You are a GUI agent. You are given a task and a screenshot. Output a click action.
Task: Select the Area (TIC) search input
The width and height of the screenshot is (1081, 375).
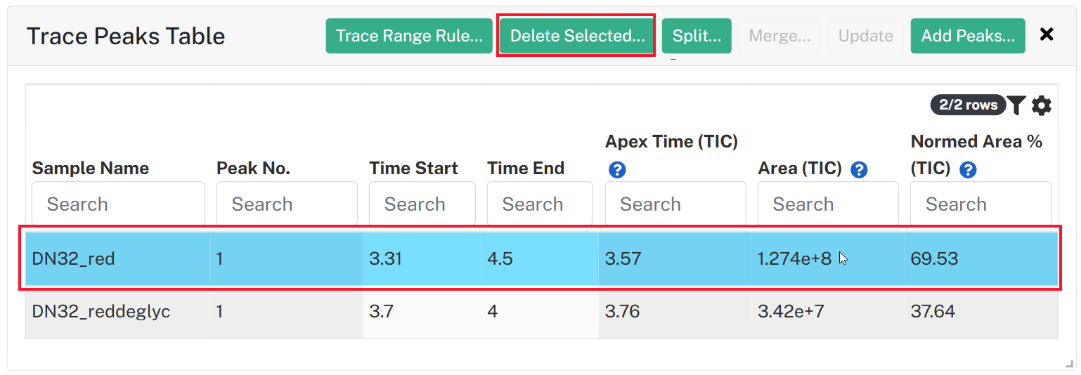828,203
